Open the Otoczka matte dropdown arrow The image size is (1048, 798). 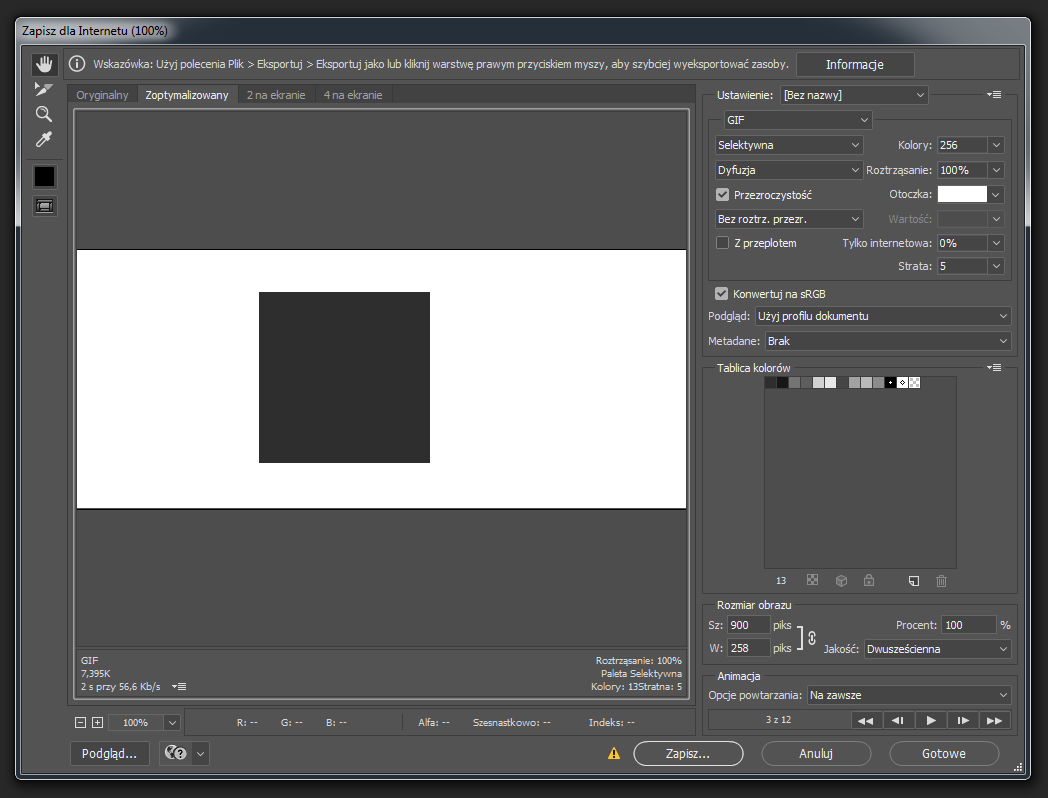click(996, 194)
